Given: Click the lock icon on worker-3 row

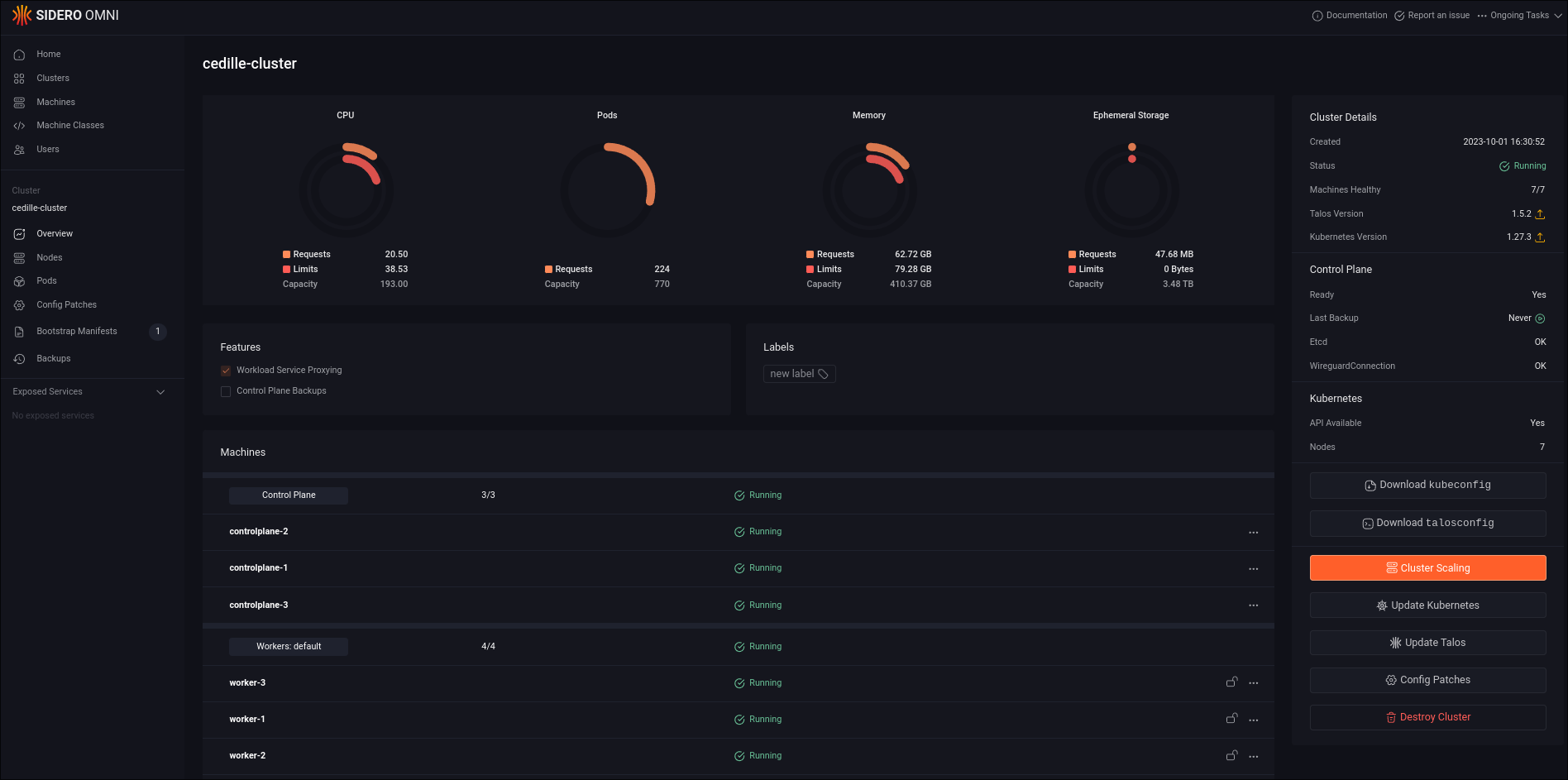Looking at the screenshot, I should coord(1231,682).
